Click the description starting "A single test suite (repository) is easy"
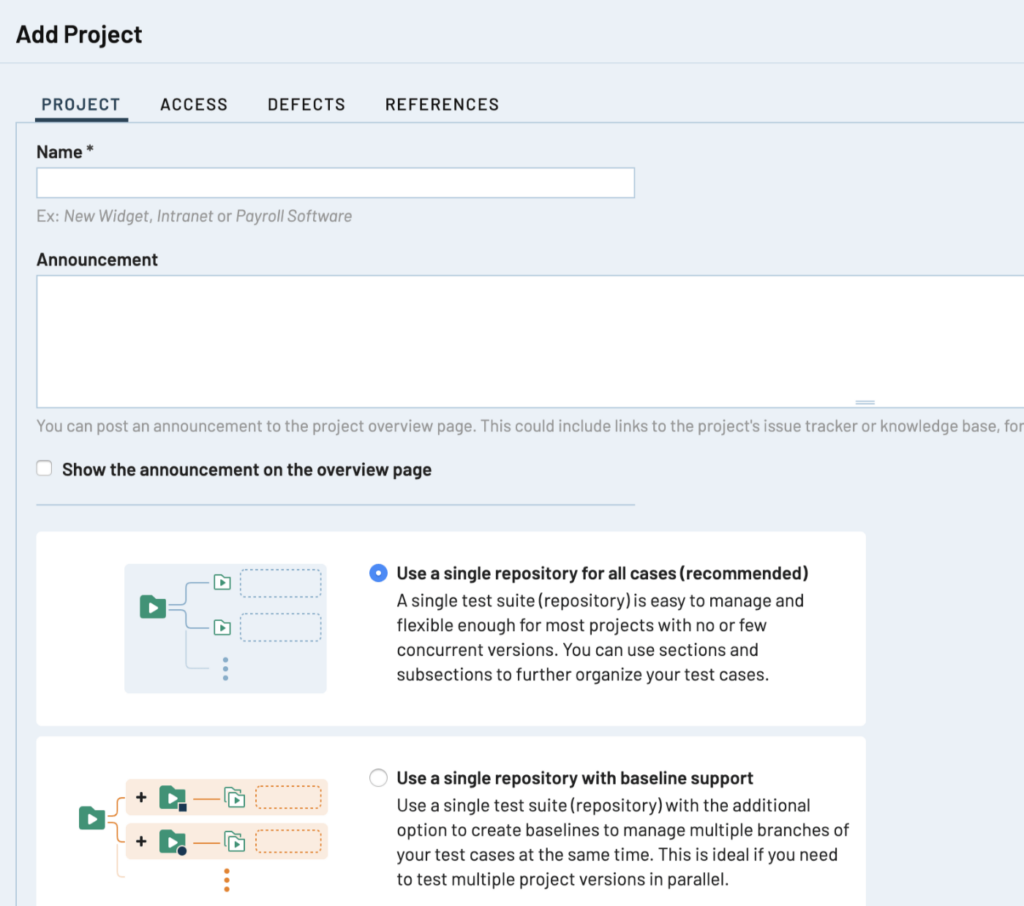The height and width of the screenshot is (906, 1024). 600,638
